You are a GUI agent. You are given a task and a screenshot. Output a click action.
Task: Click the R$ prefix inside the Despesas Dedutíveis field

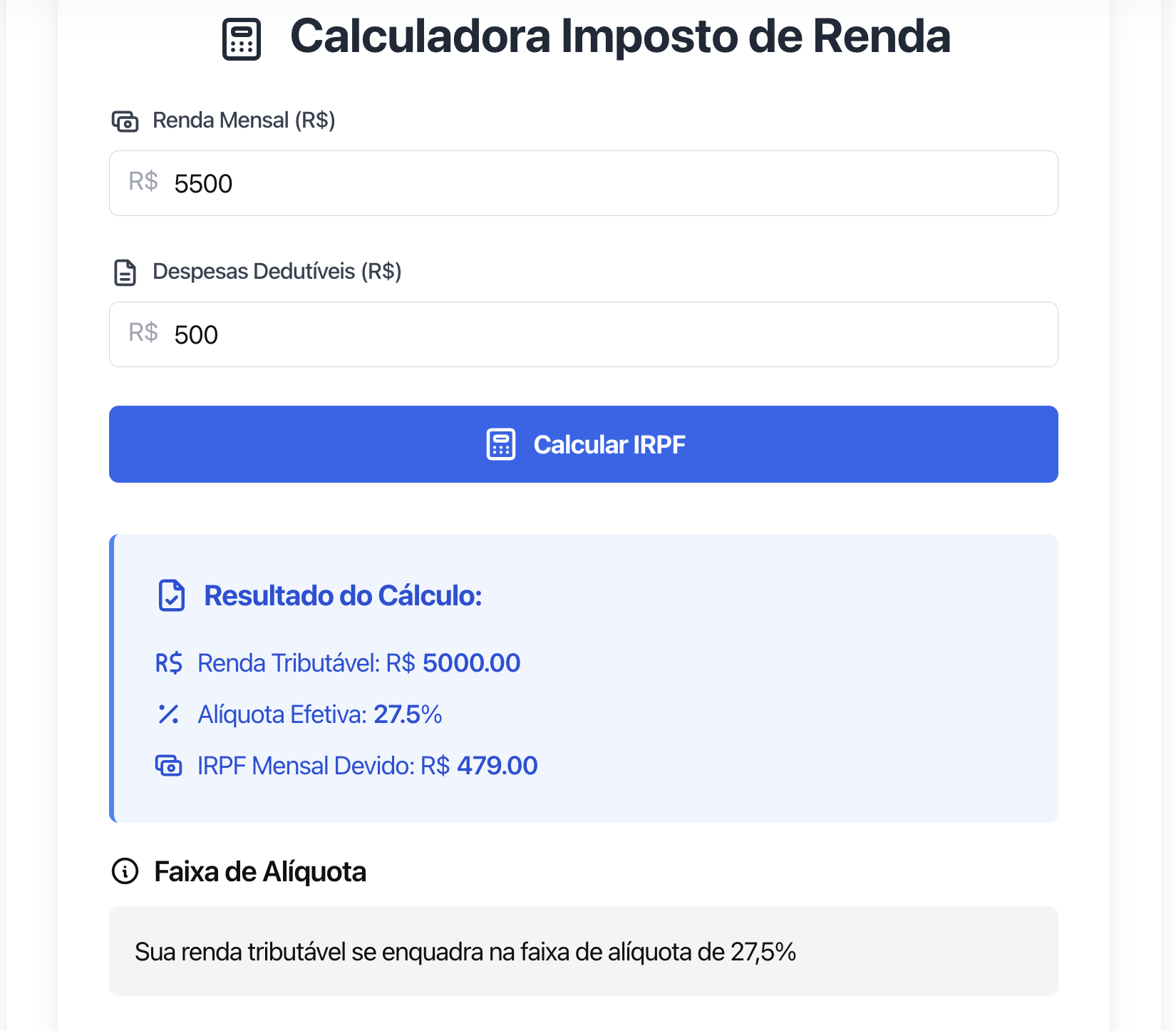[143, 334]
